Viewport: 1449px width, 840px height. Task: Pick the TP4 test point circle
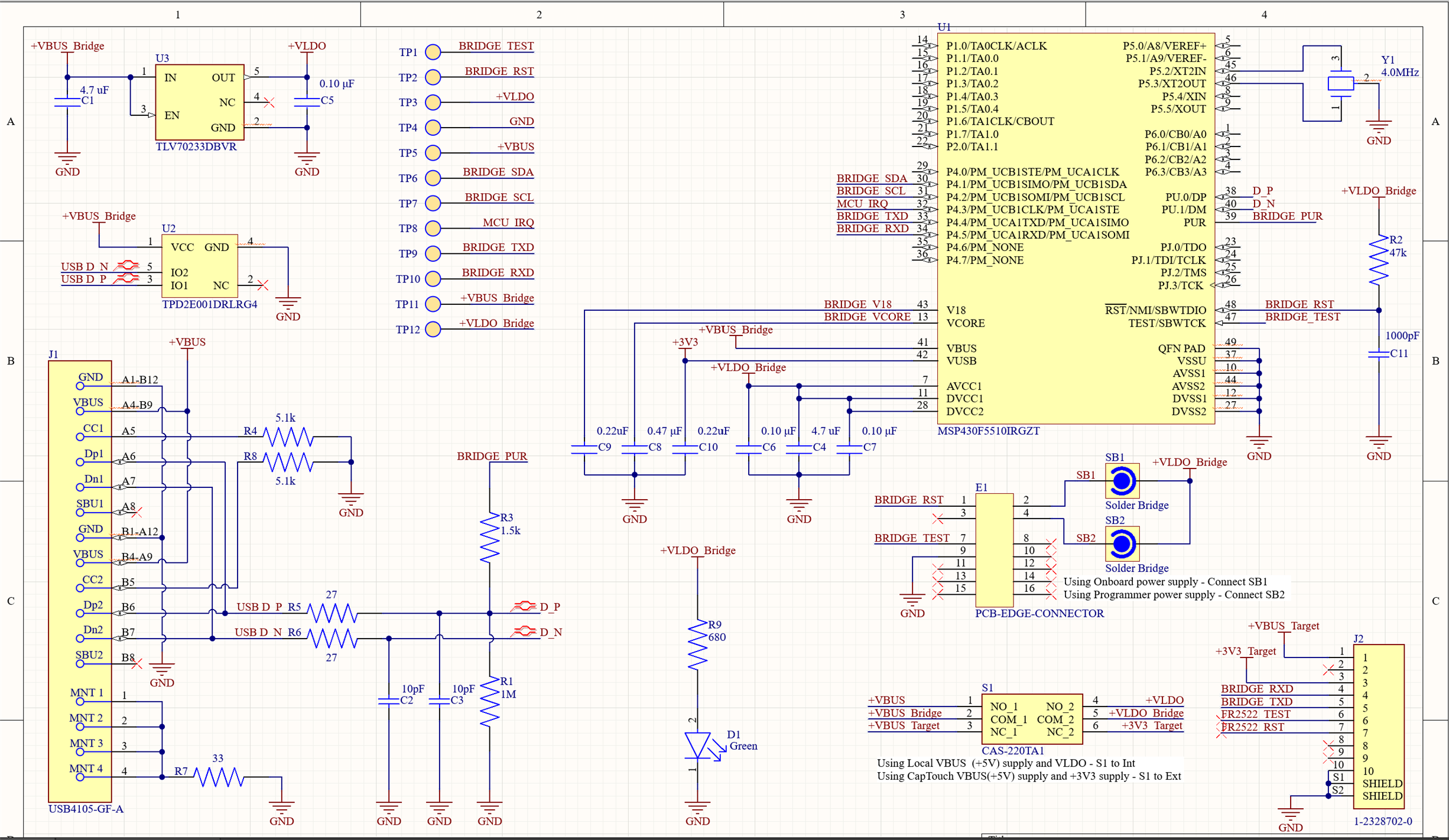[x=433, y=128]
